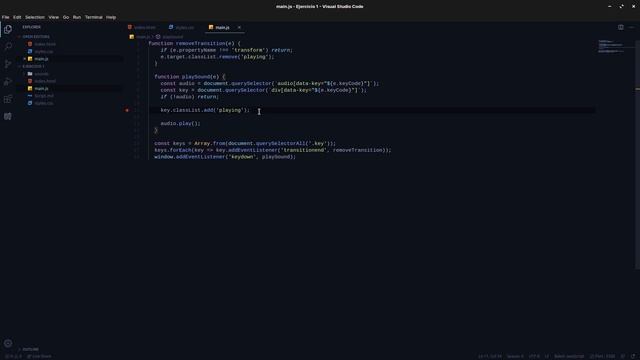The width and height of the screenshot is (640, 360).
Task: Click the EXPLORER panel title
Action: (x=31, y=27)
